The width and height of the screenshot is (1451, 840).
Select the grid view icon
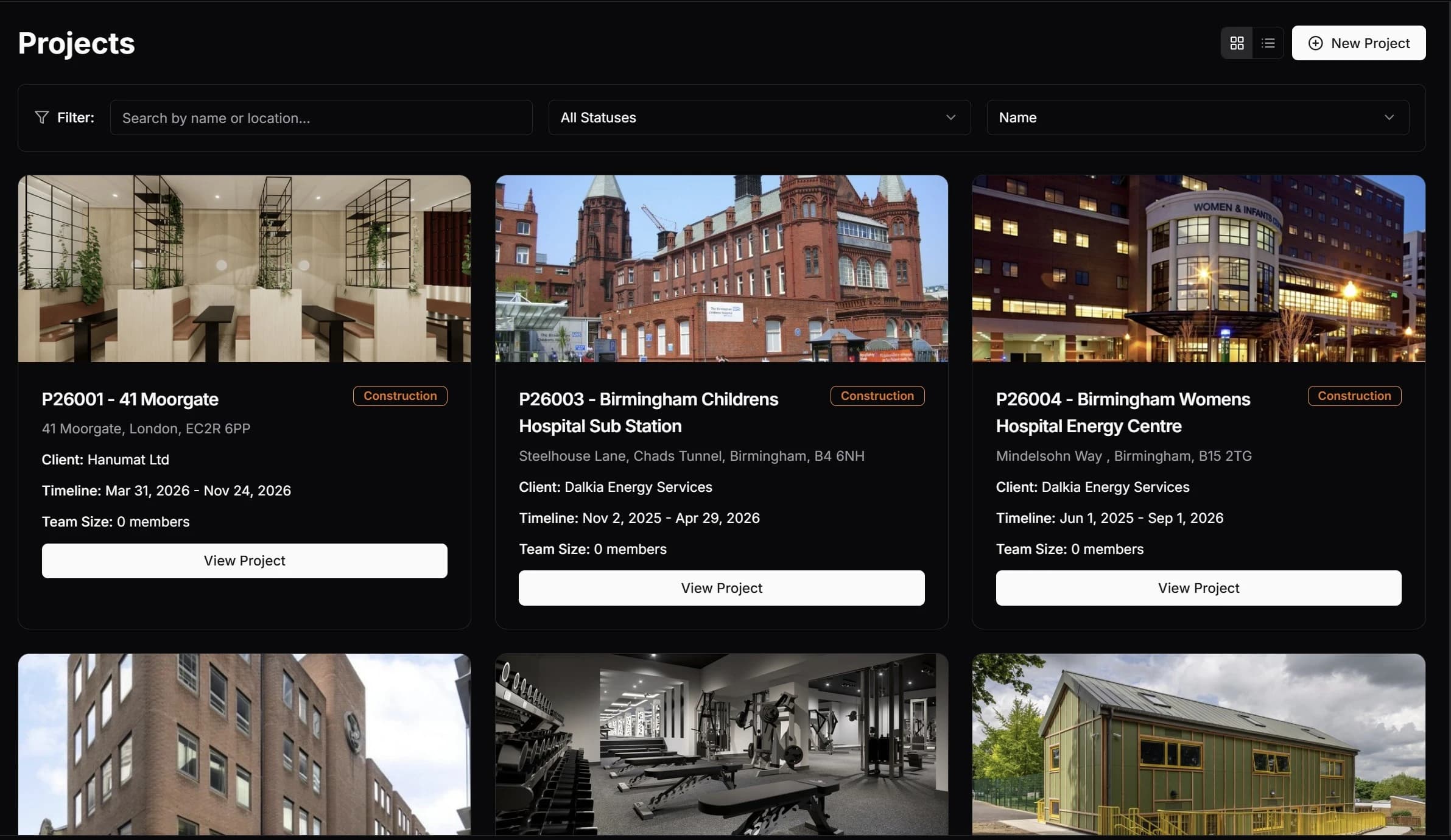(x=1237, y=43)
